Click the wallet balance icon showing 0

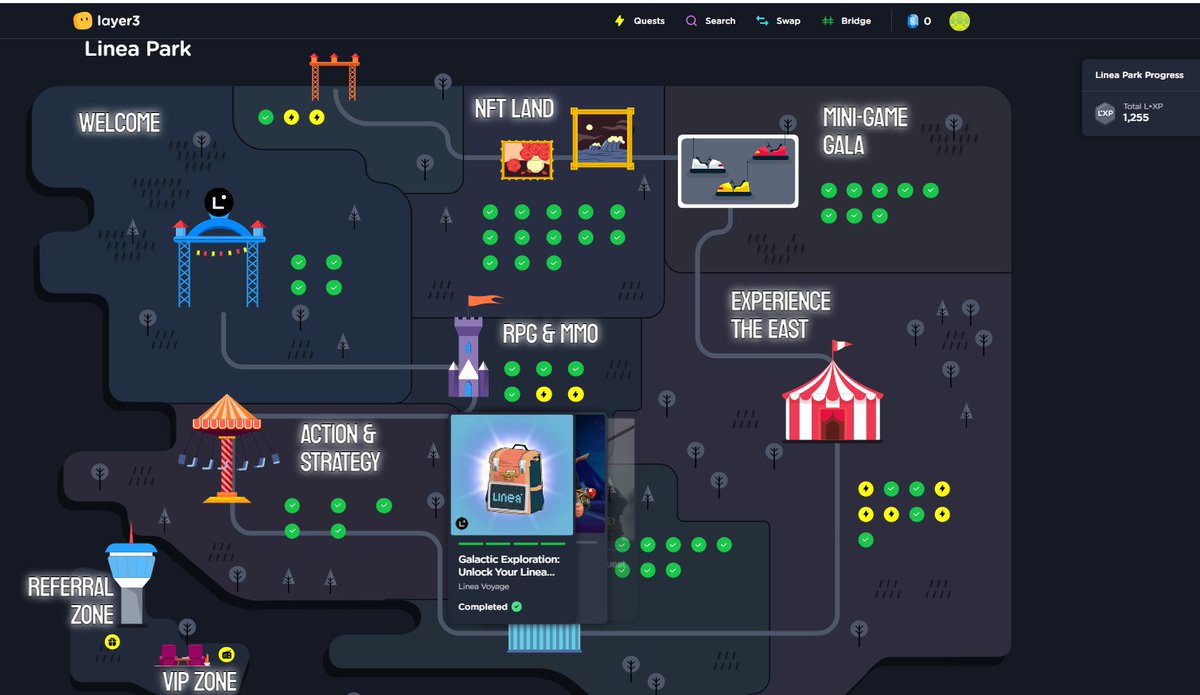point(917,20)
